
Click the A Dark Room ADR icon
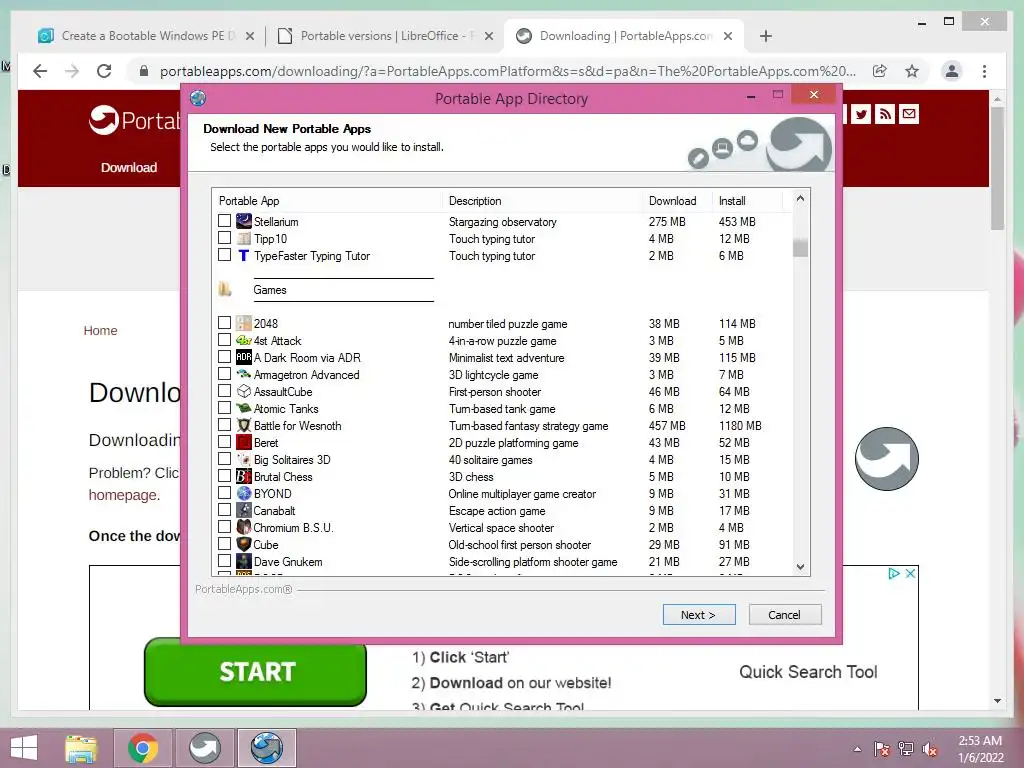pos(244,357)
